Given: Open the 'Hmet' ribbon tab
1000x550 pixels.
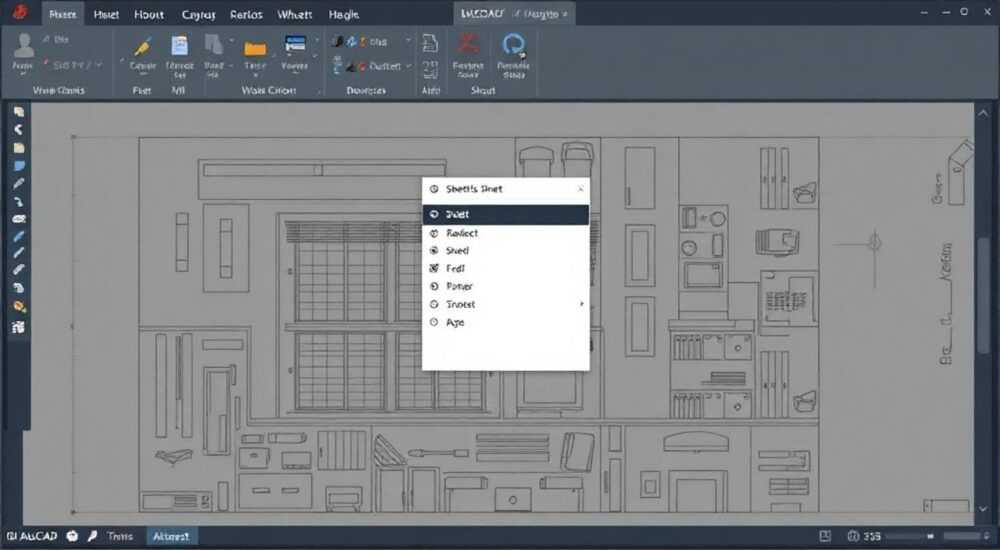Looking at the screenshot, I should [106, 14].
